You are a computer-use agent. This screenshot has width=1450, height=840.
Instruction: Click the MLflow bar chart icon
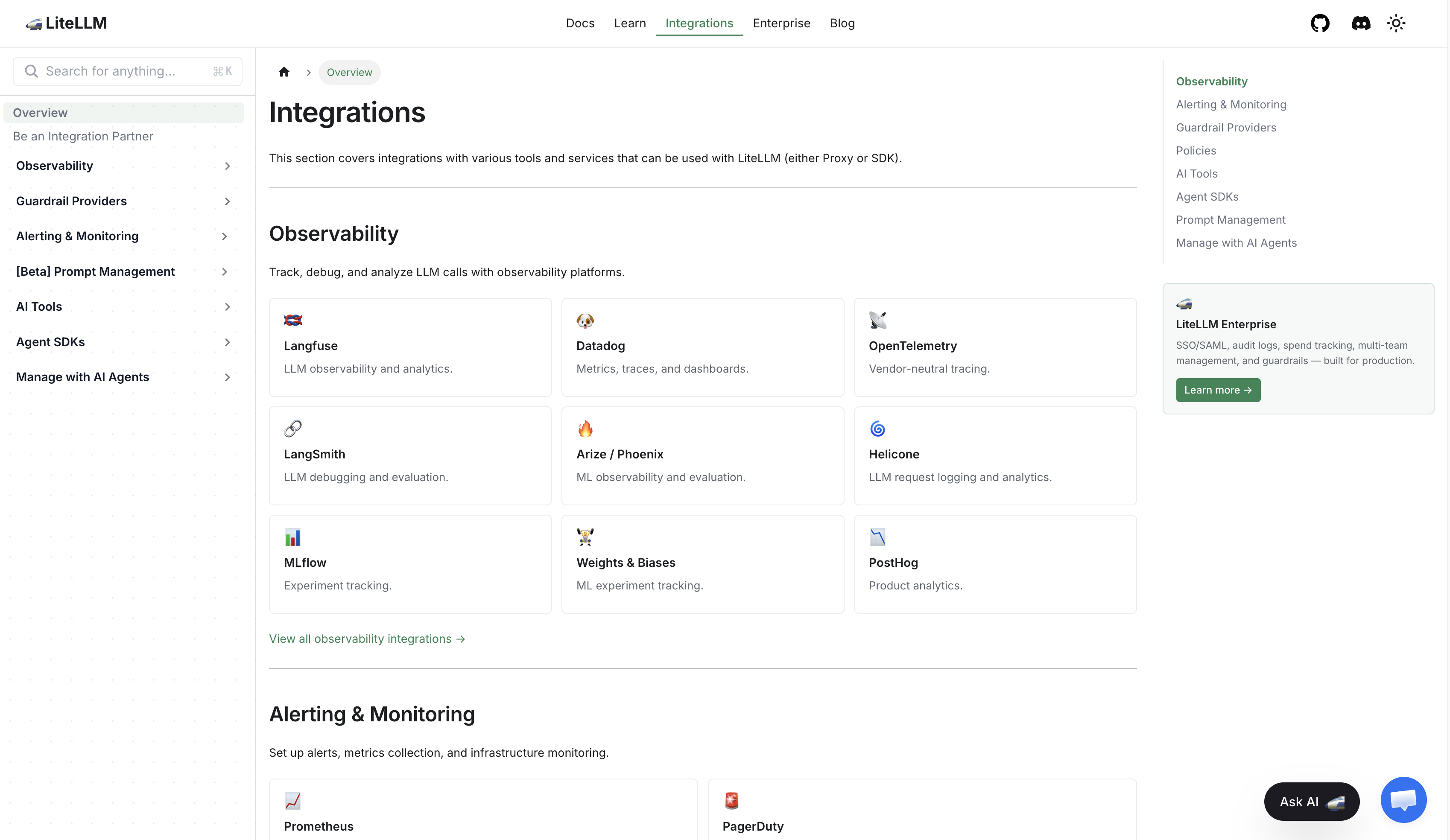pos(292,537)
